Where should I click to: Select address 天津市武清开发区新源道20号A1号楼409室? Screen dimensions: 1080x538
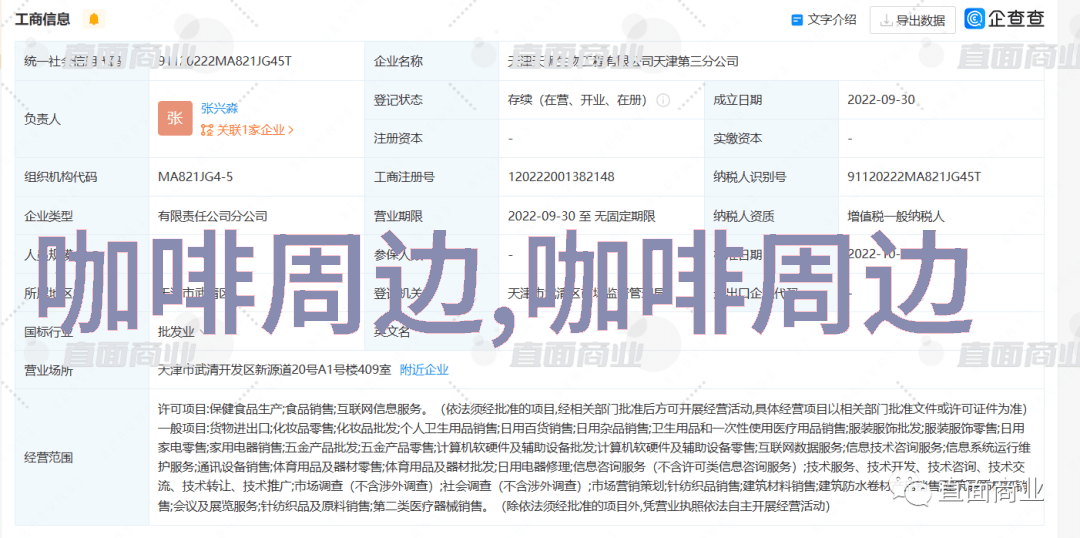[274, 370]
